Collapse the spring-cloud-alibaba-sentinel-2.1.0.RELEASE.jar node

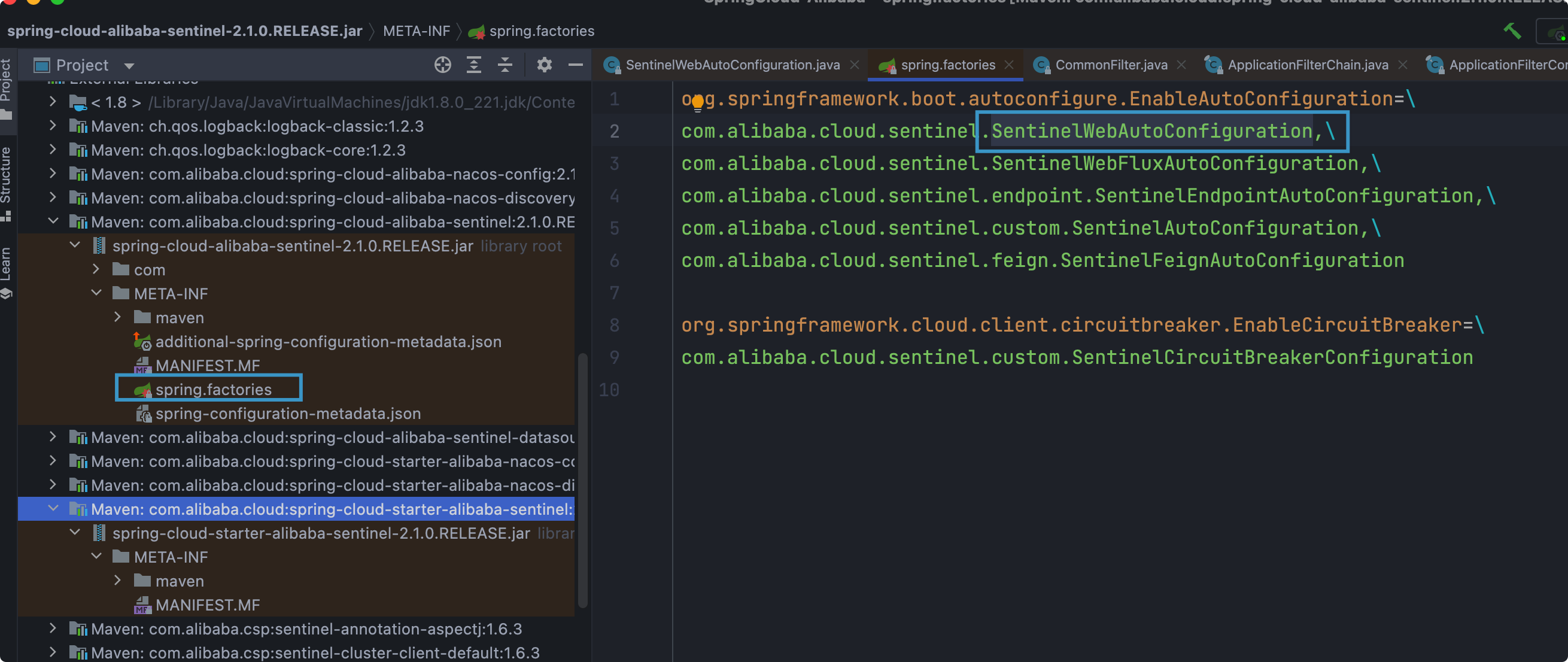point(75,245)
